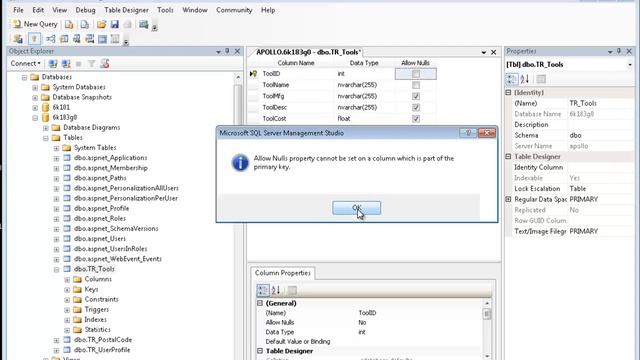The image size is (640, 360).
Task: Click the Open File folder icon
Action: (101, 24)
